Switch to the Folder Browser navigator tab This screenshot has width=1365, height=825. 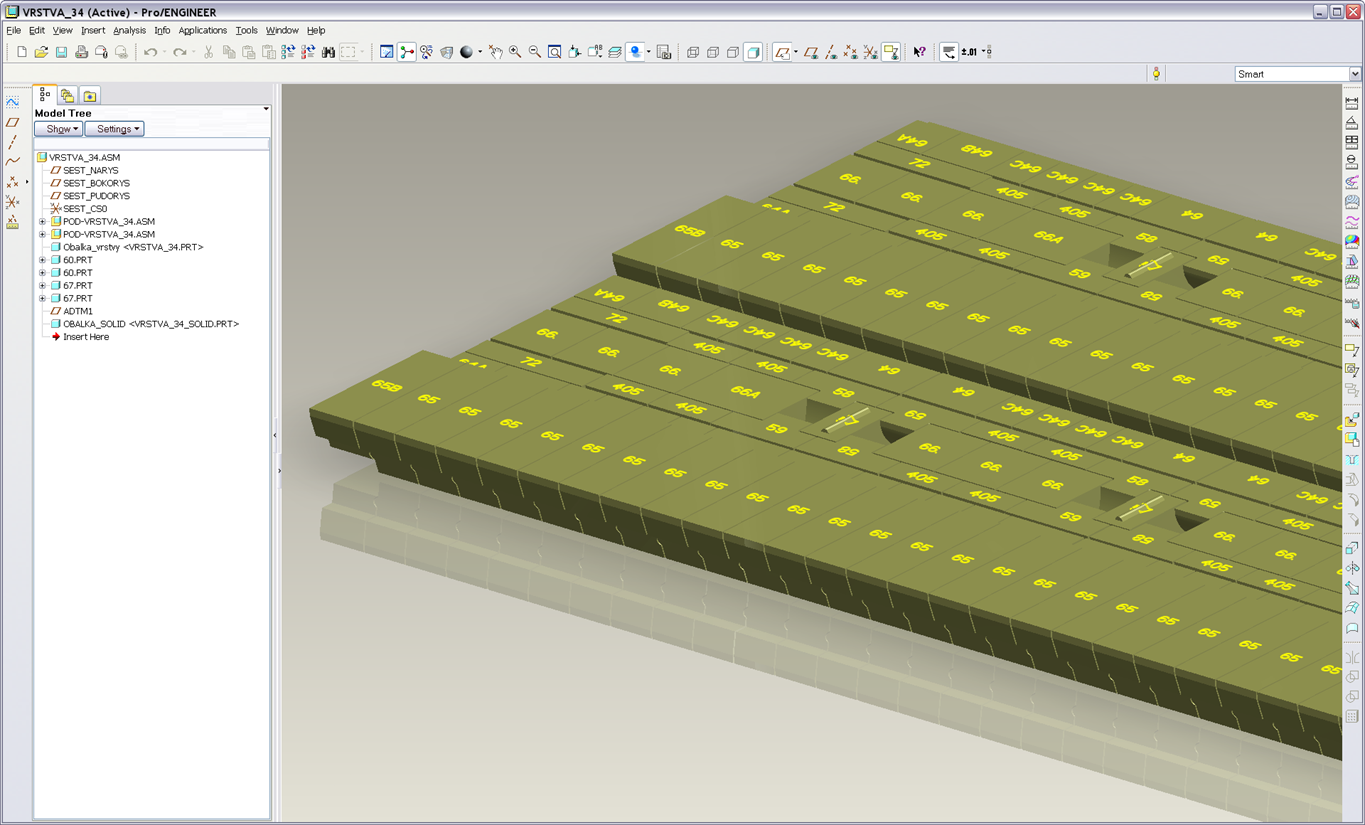[67, 95]
